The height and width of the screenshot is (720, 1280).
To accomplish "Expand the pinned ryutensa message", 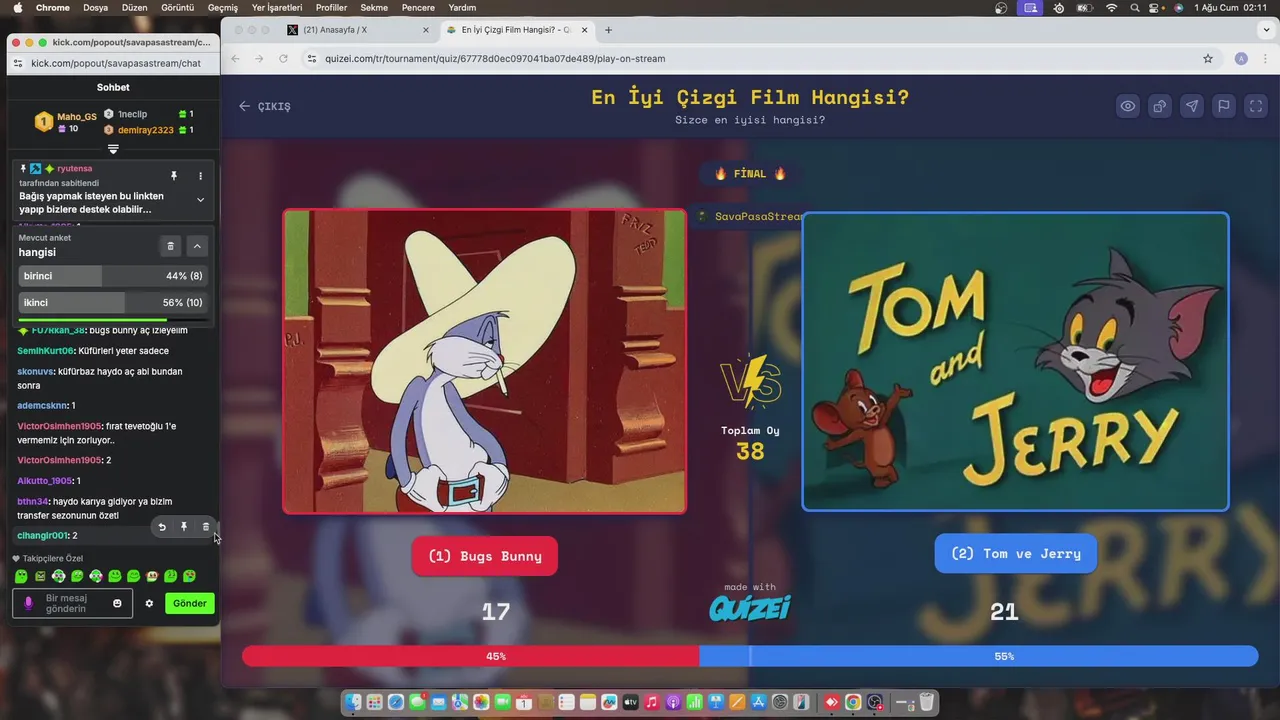I will coord(200,200).
